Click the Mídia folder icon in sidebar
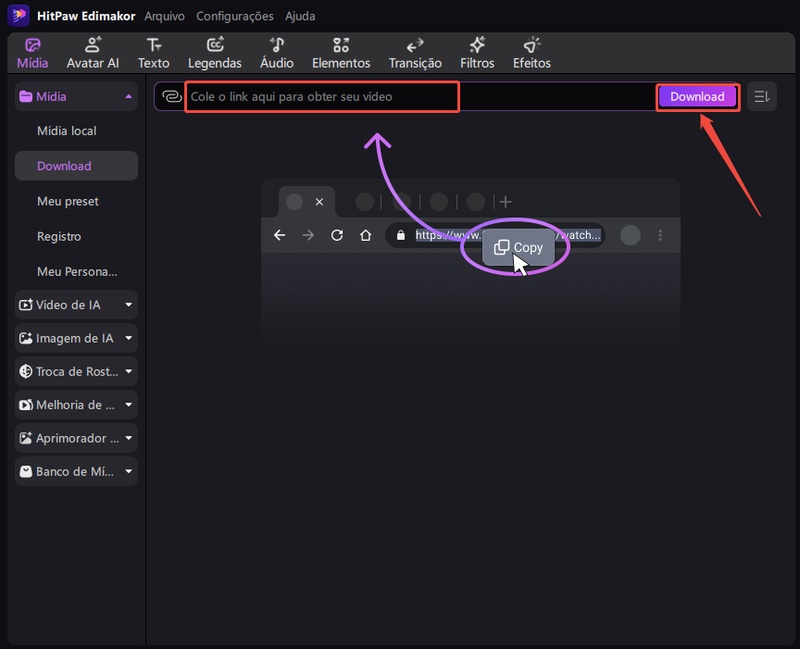Image resolution: width=800 pixels, height=649 pixels. click(x=26, y=96)
